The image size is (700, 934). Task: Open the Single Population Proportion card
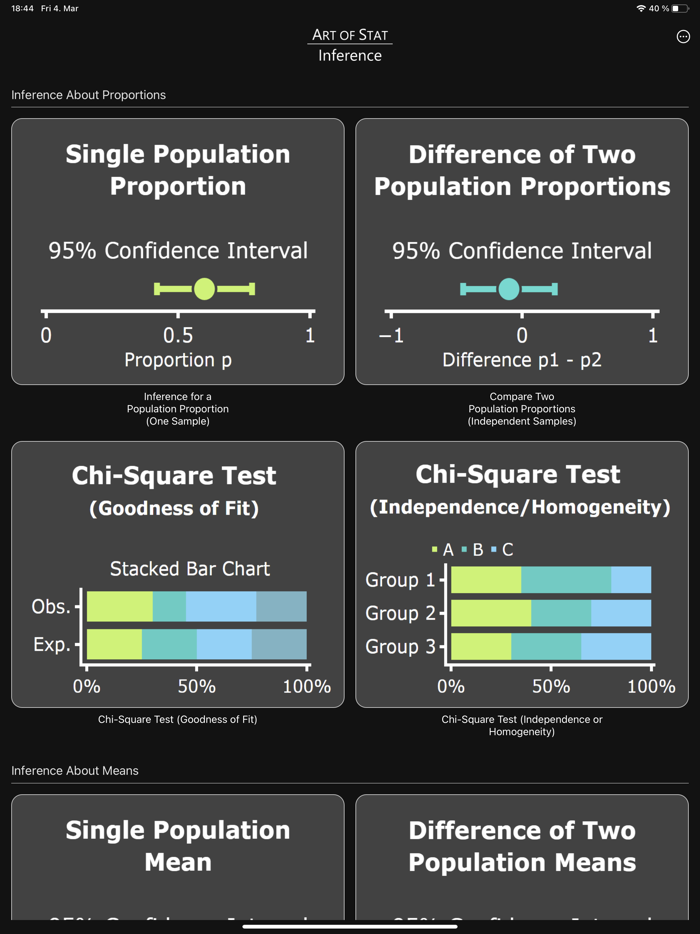(x=177, y=250)
